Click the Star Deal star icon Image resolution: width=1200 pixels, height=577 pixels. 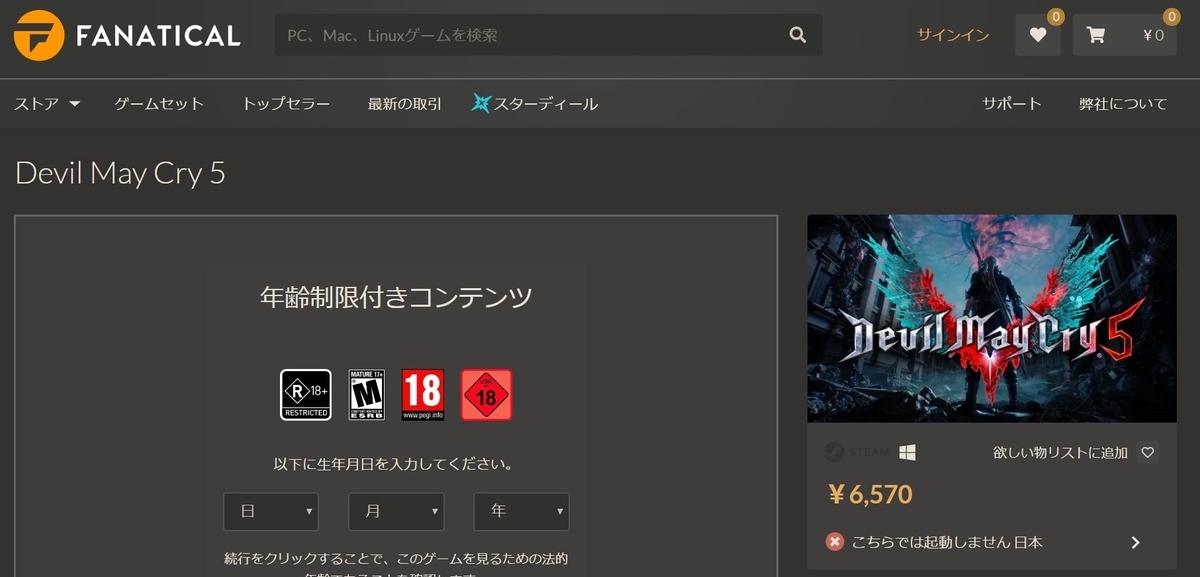482,103
